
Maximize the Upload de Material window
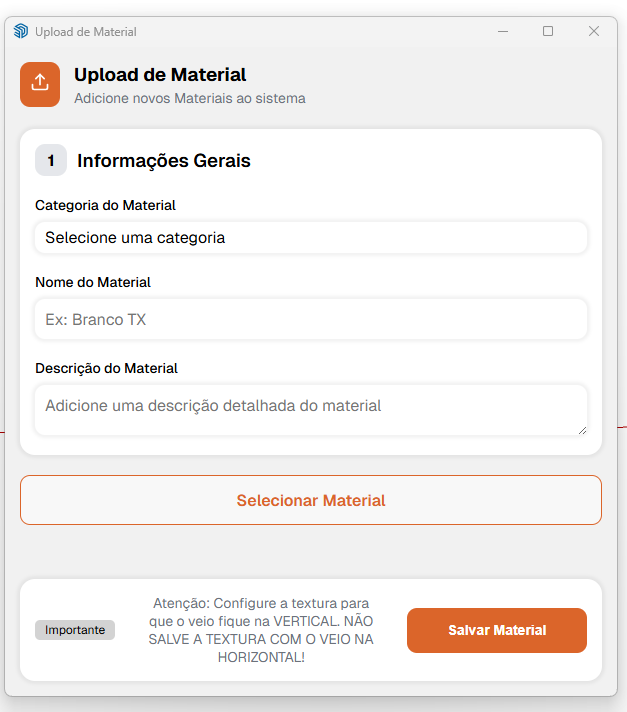pos(548,31)
